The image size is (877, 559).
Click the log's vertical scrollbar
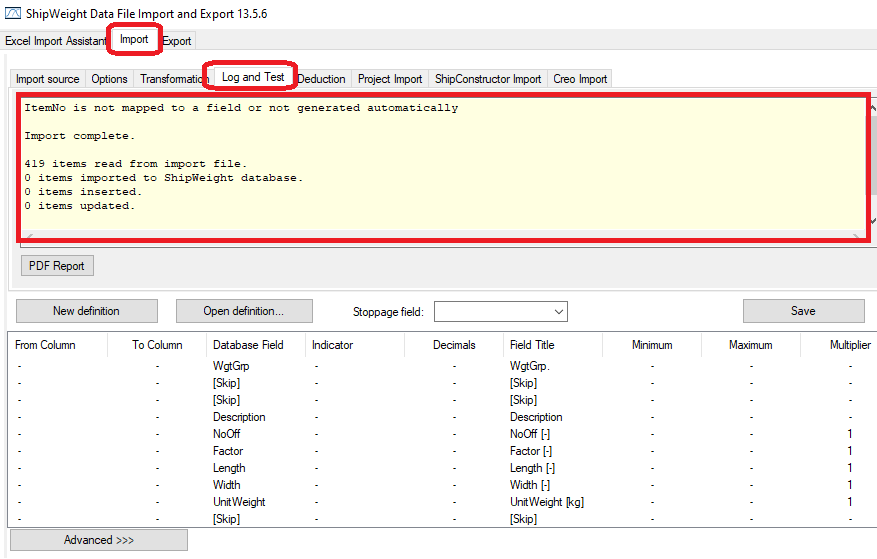tap(872, 162)
